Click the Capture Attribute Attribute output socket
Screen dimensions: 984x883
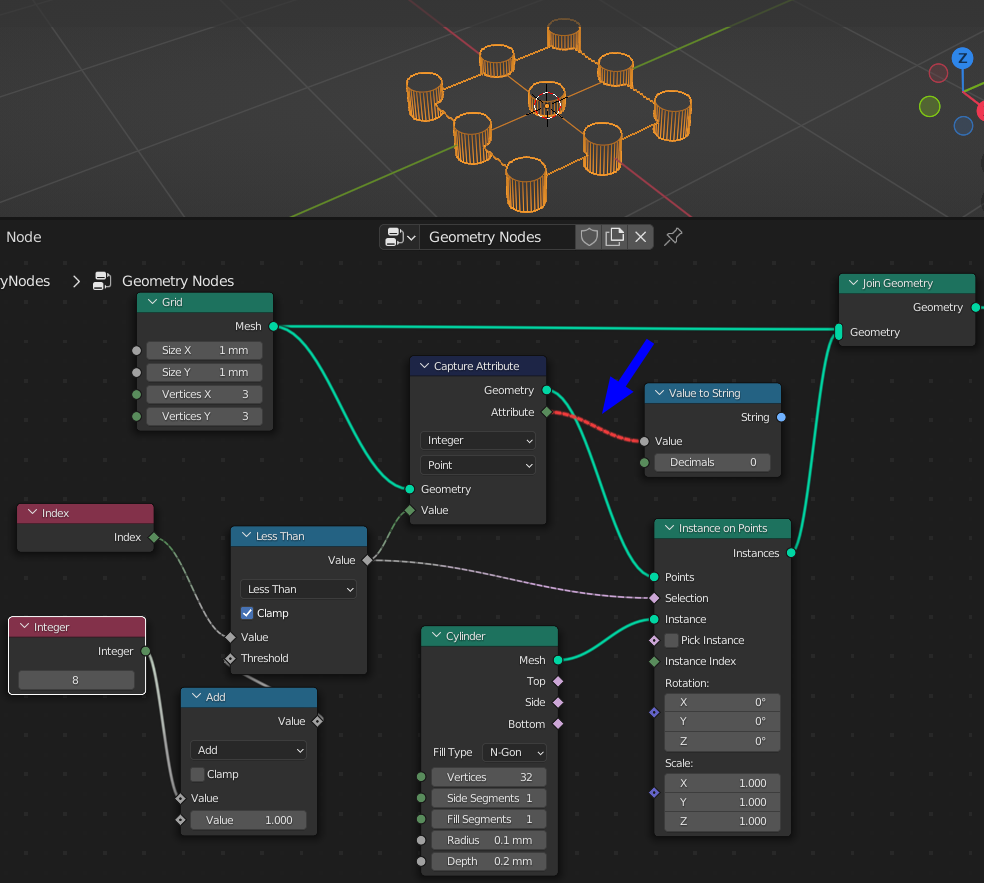pyautogui.click(x=547, y=412)
